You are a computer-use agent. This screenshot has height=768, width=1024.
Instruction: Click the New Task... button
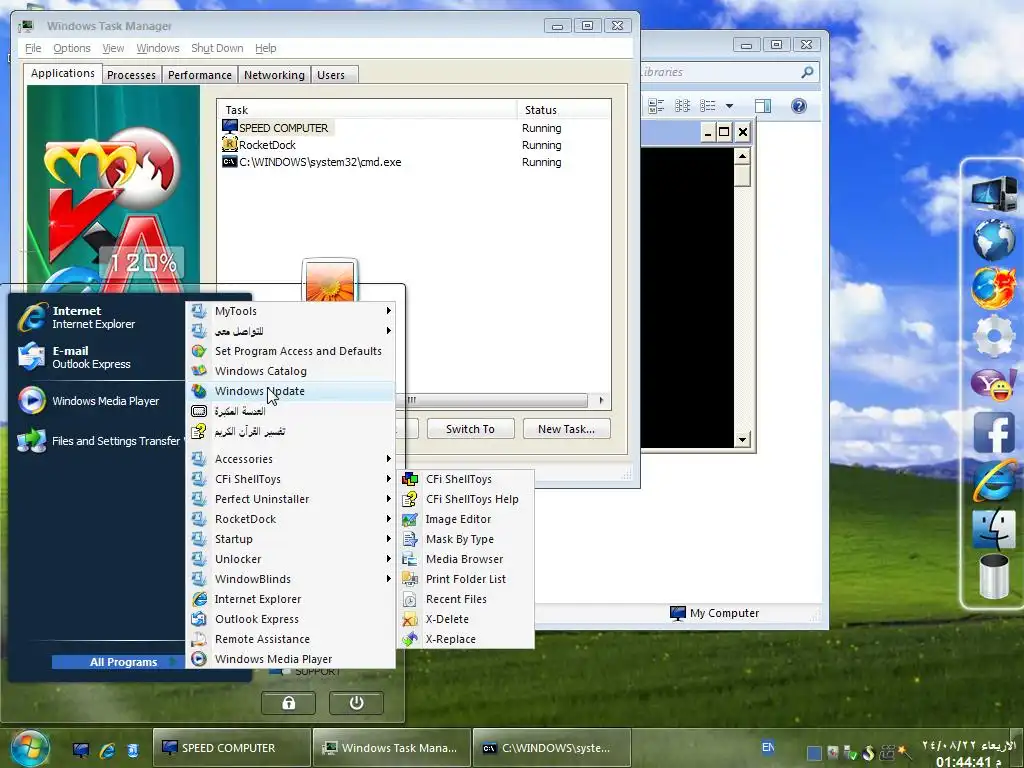(566, 429)
